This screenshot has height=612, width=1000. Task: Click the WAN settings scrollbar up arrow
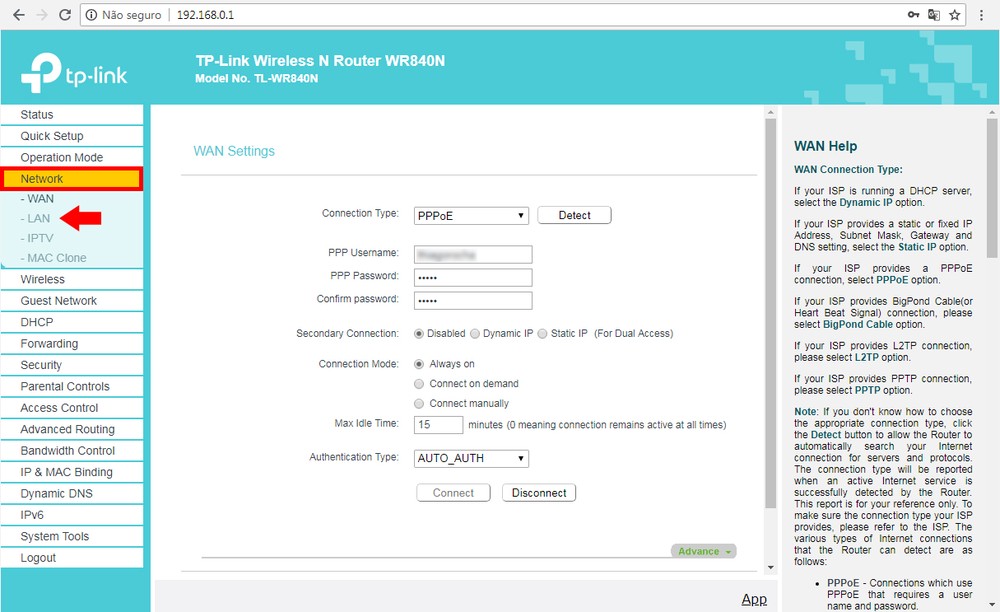click(770, 112)
